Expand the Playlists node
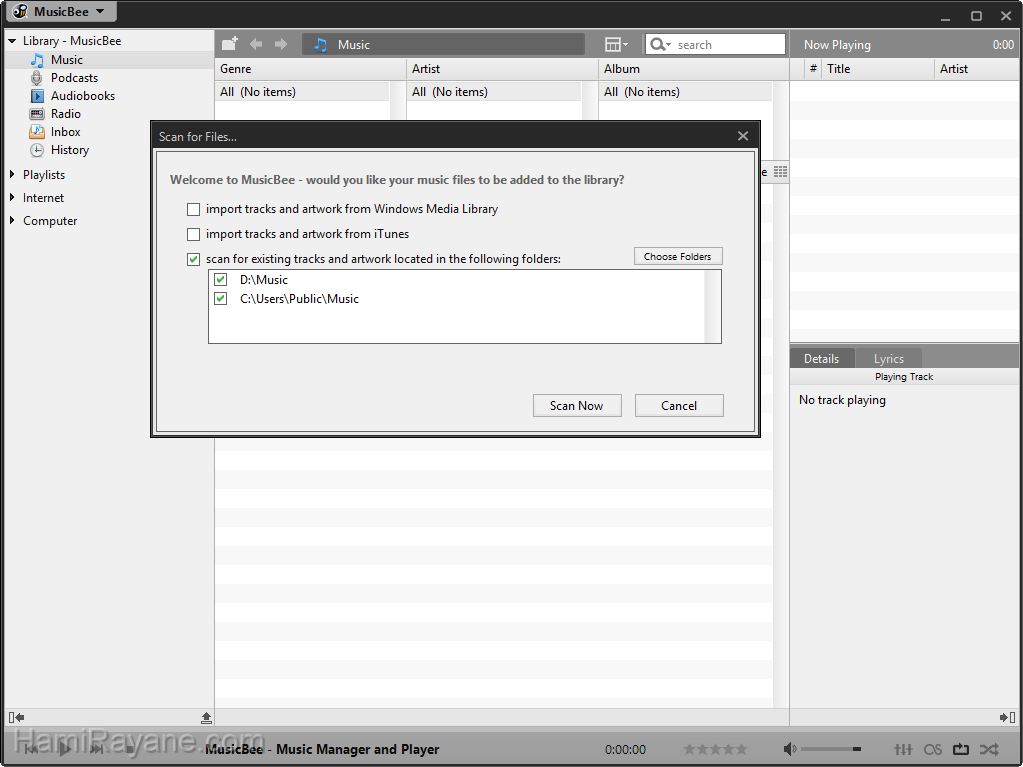The width and height of the screenshot is (1023, 767). tap(12, 174)
